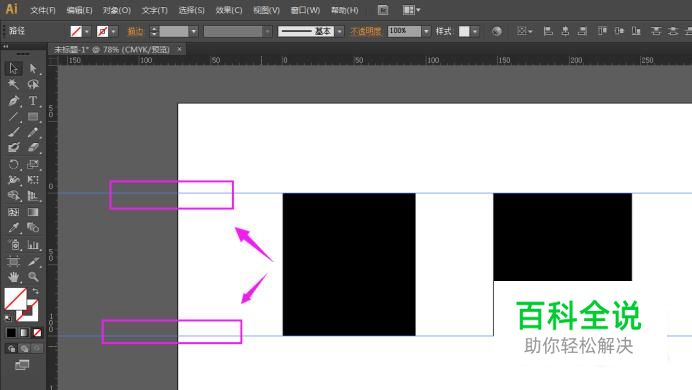692x390 pixels.
Task: Select the Paintbrush tool
Action: click(x=13, y=132)
